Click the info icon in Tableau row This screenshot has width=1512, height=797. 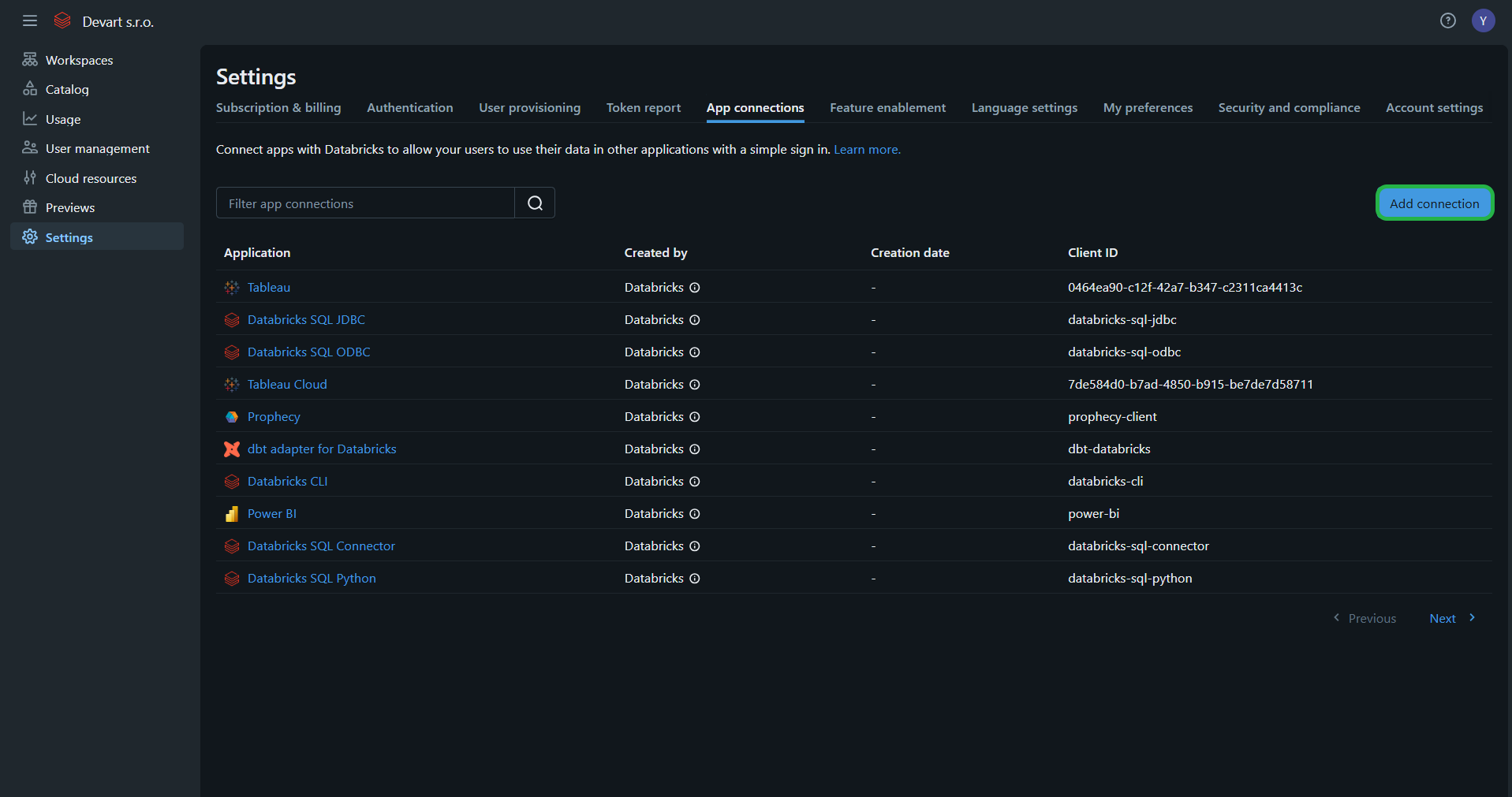[695, 288]
